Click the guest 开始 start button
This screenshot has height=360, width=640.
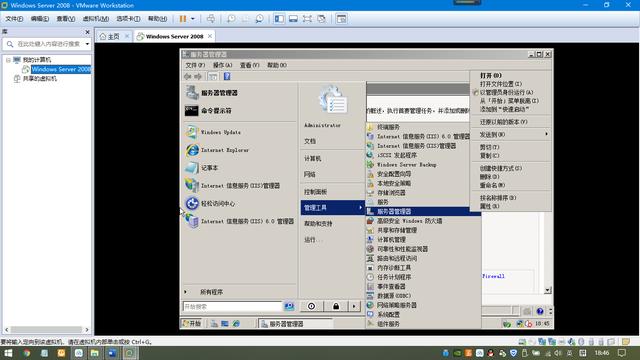[192, 324]
